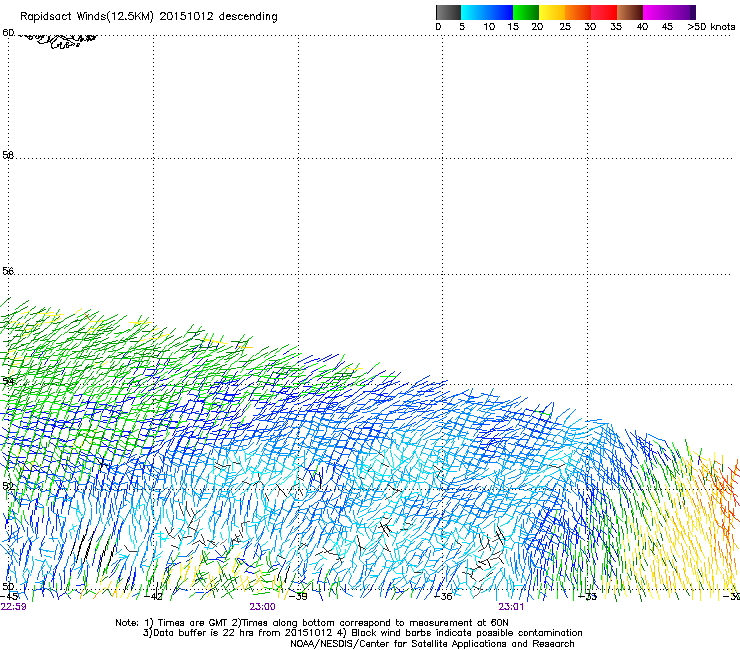The width and height of the screenshot is (740, 650).
Task: Click the green 15-20 knots color segment
Action: pos(526,12)
